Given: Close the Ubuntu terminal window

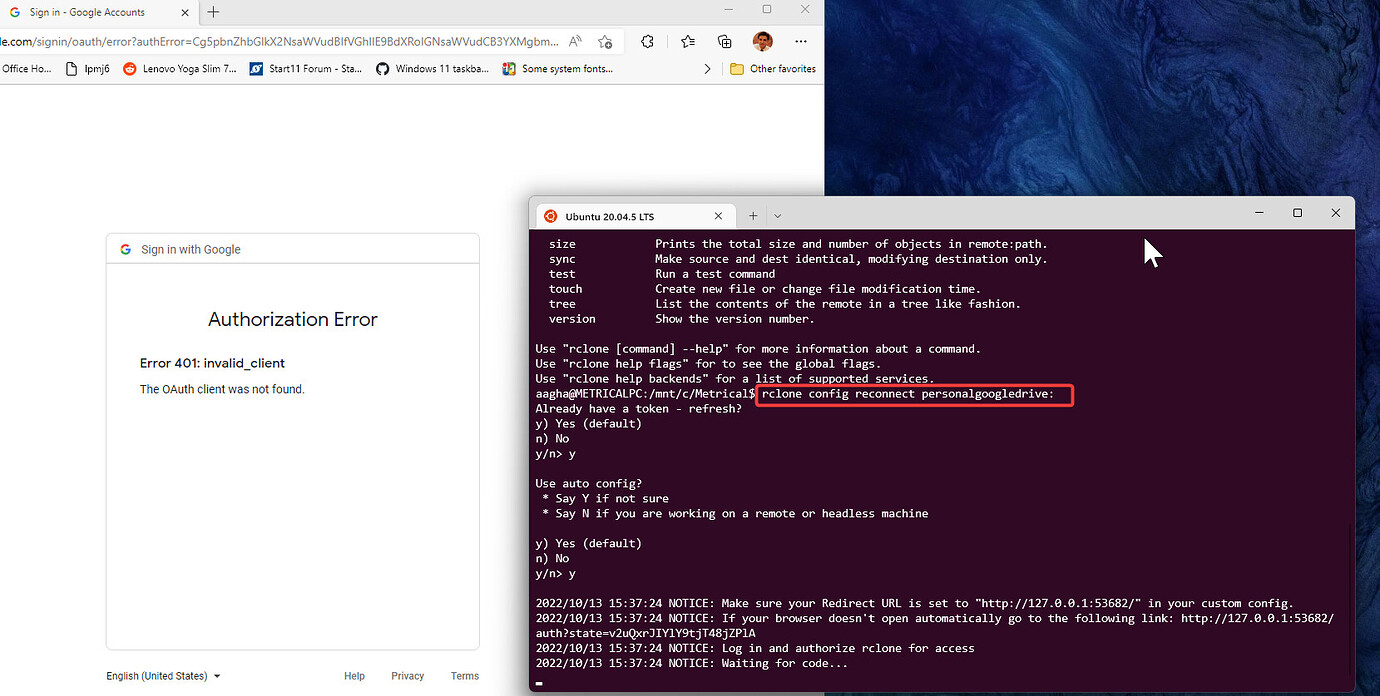Looking at the screenshot, I should [1335, 213].
